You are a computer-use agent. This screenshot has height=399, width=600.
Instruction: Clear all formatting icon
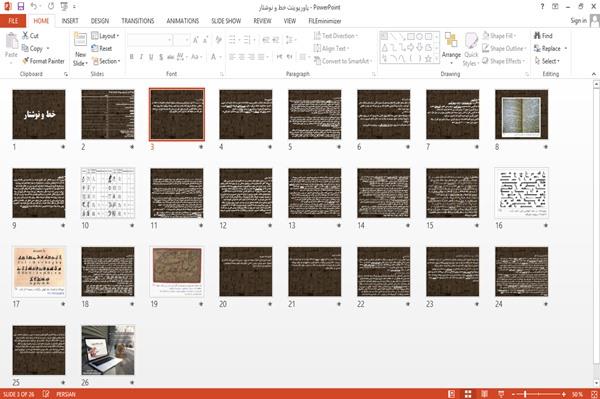[218, 40]
